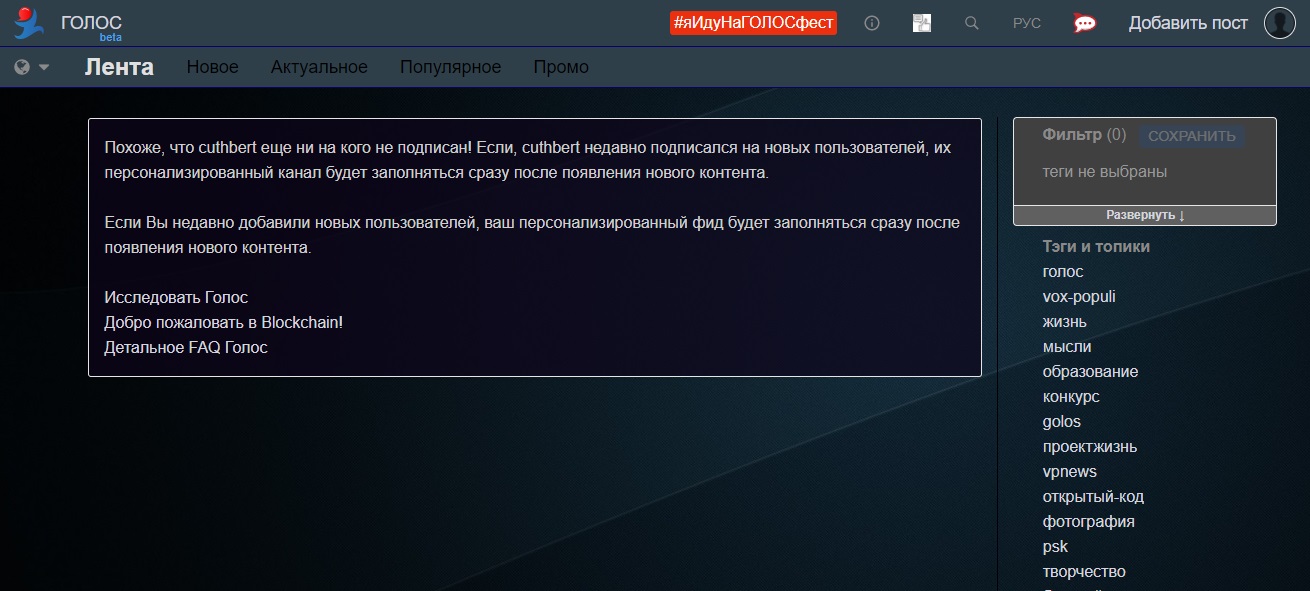Select the фотография tag
1310x591 pixels.
point(1089,521)
